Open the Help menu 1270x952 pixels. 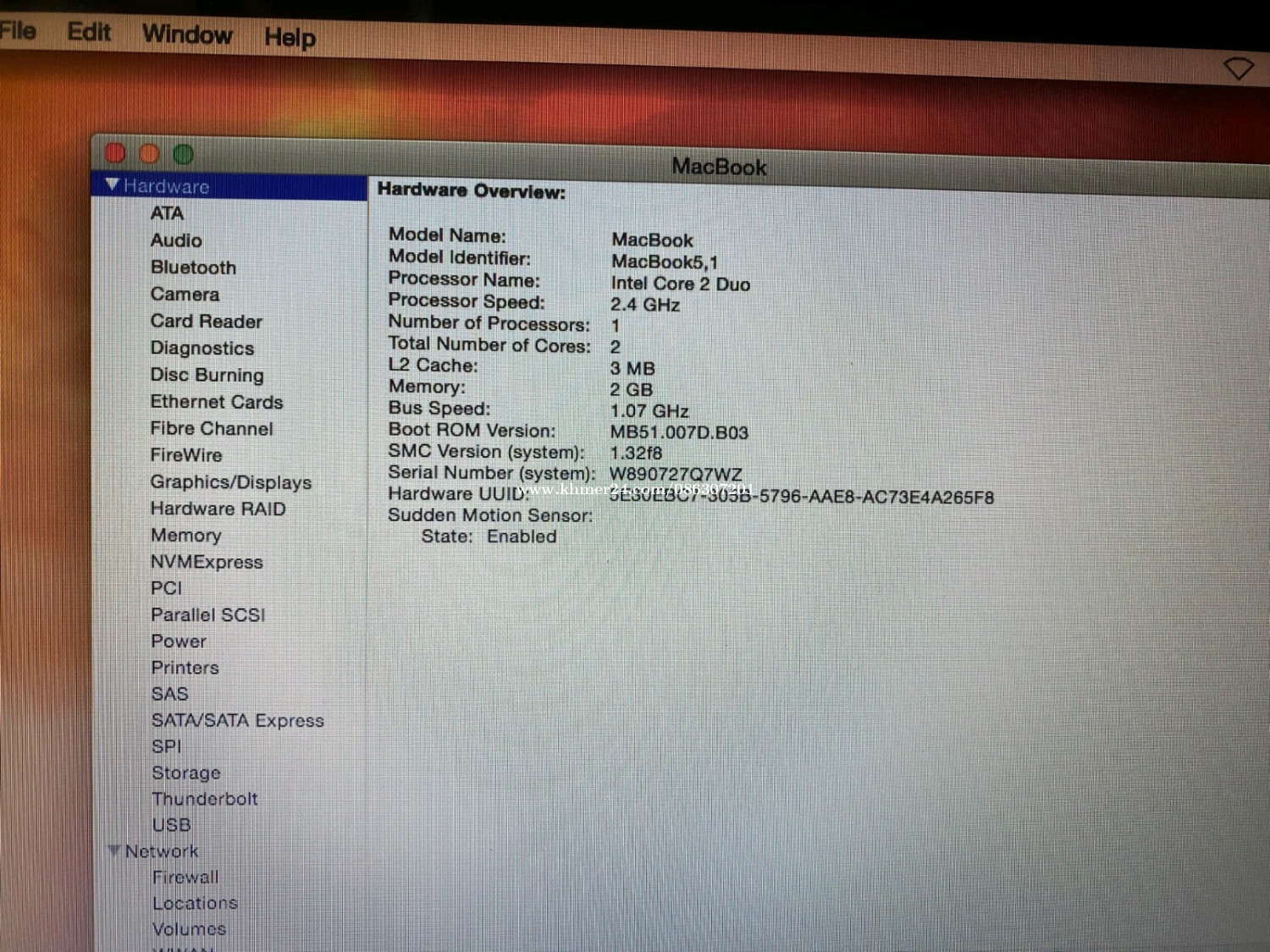(290, 37)
